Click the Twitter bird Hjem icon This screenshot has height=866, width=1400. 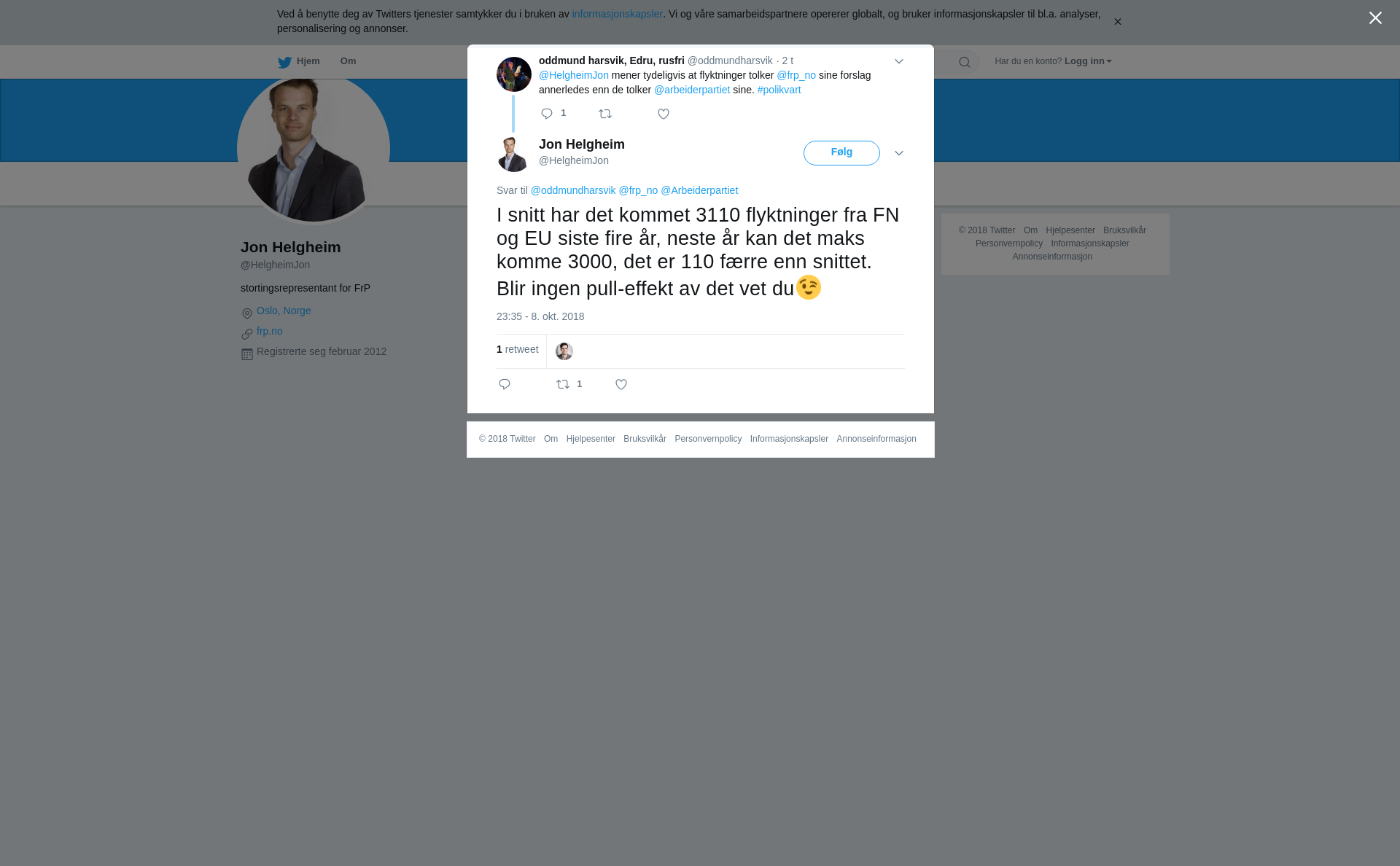coord(284,62)
